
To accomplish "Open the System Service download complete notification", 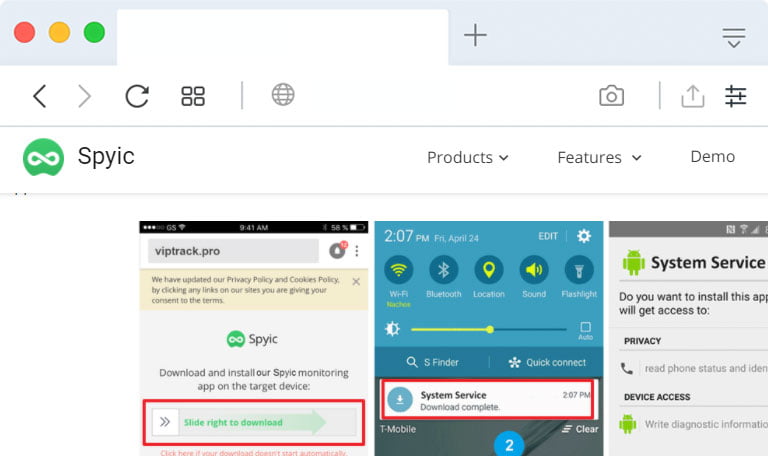I will [488, 400].
